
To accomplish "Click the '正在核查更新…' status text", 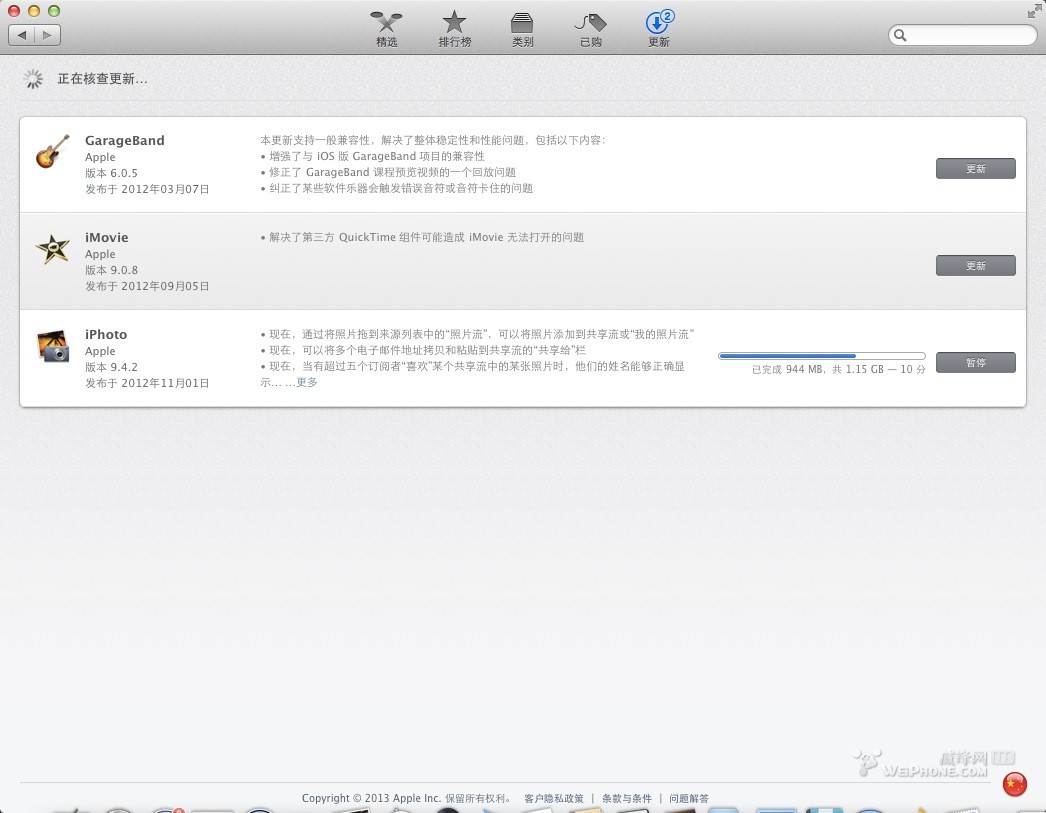I will point(102,79).
